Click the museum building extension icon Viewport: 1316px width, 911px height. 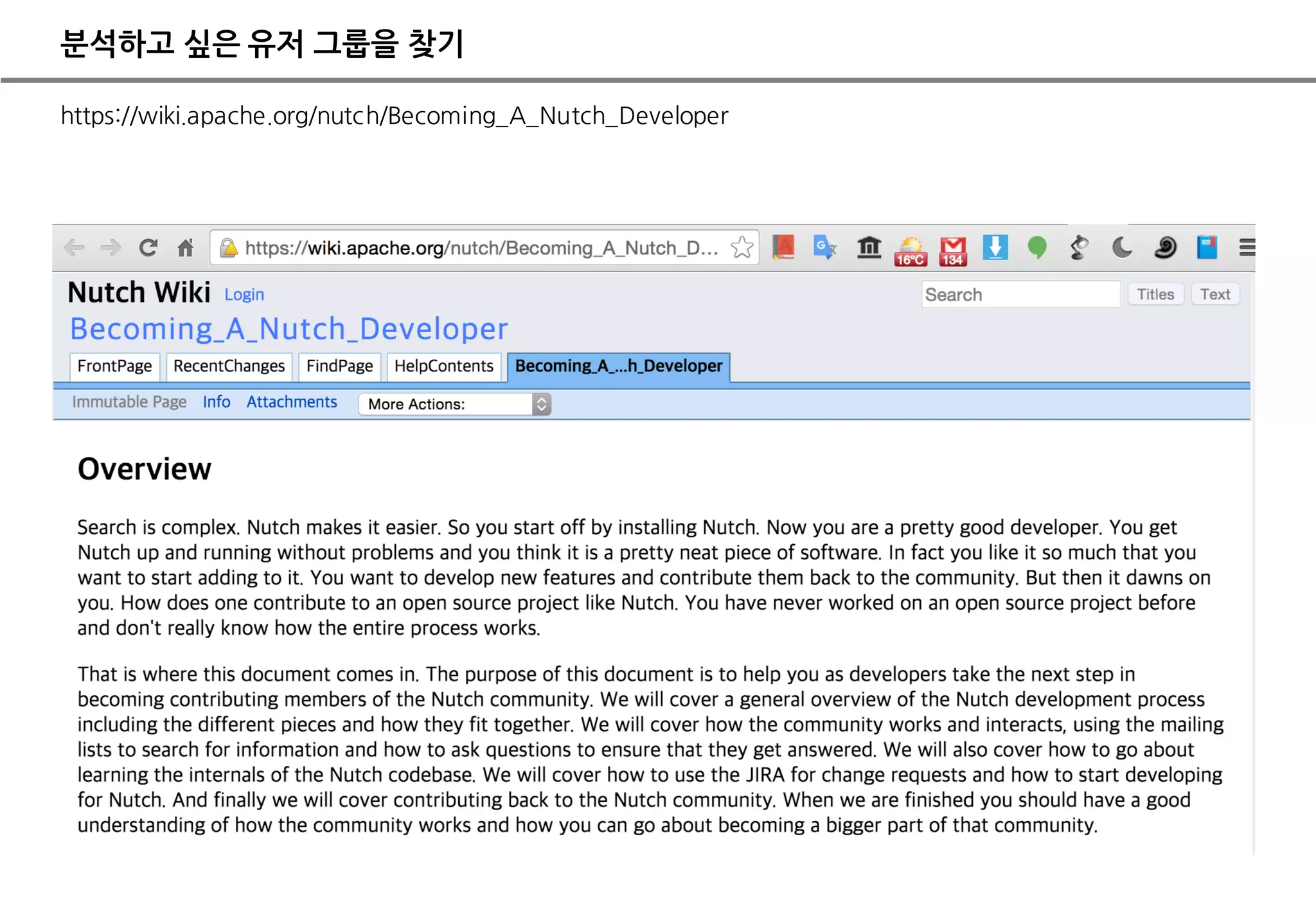(x=869, y=247)
